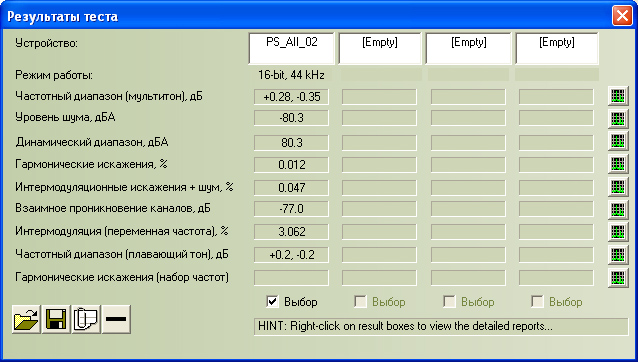Screen dimensions: 638x362
Task: Close the Результаты теста window
Action: pos(622,16)
